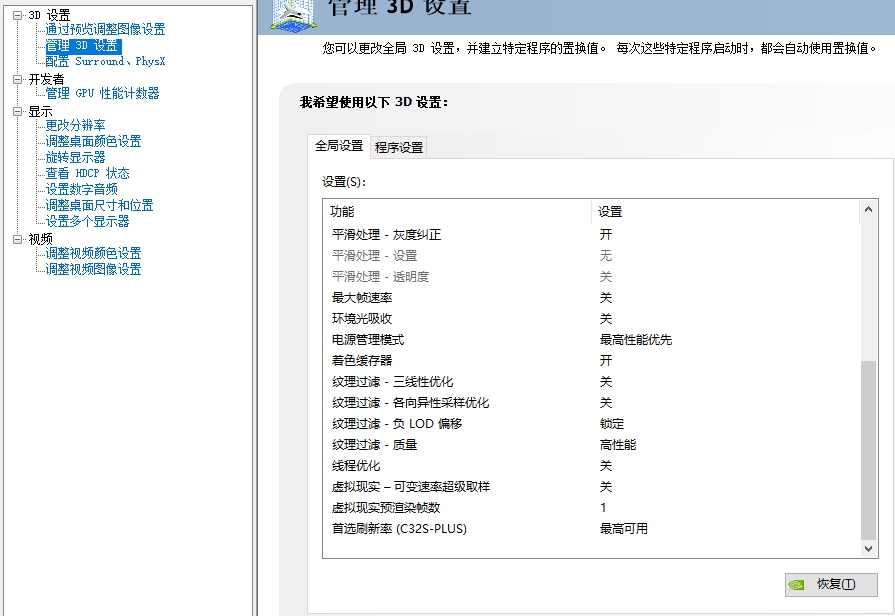Click scroll down arrow of settings list
895x616 pixels.
pyautogui.click(x=868, y=549)
